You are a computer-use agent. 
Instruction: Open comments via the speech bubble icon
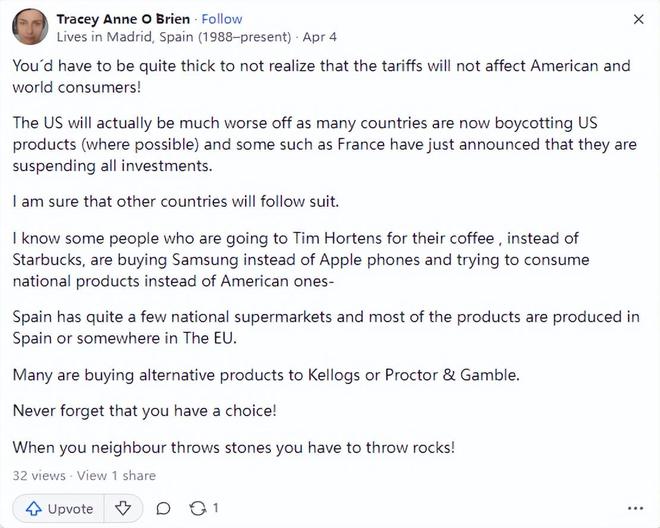point(163,509)
